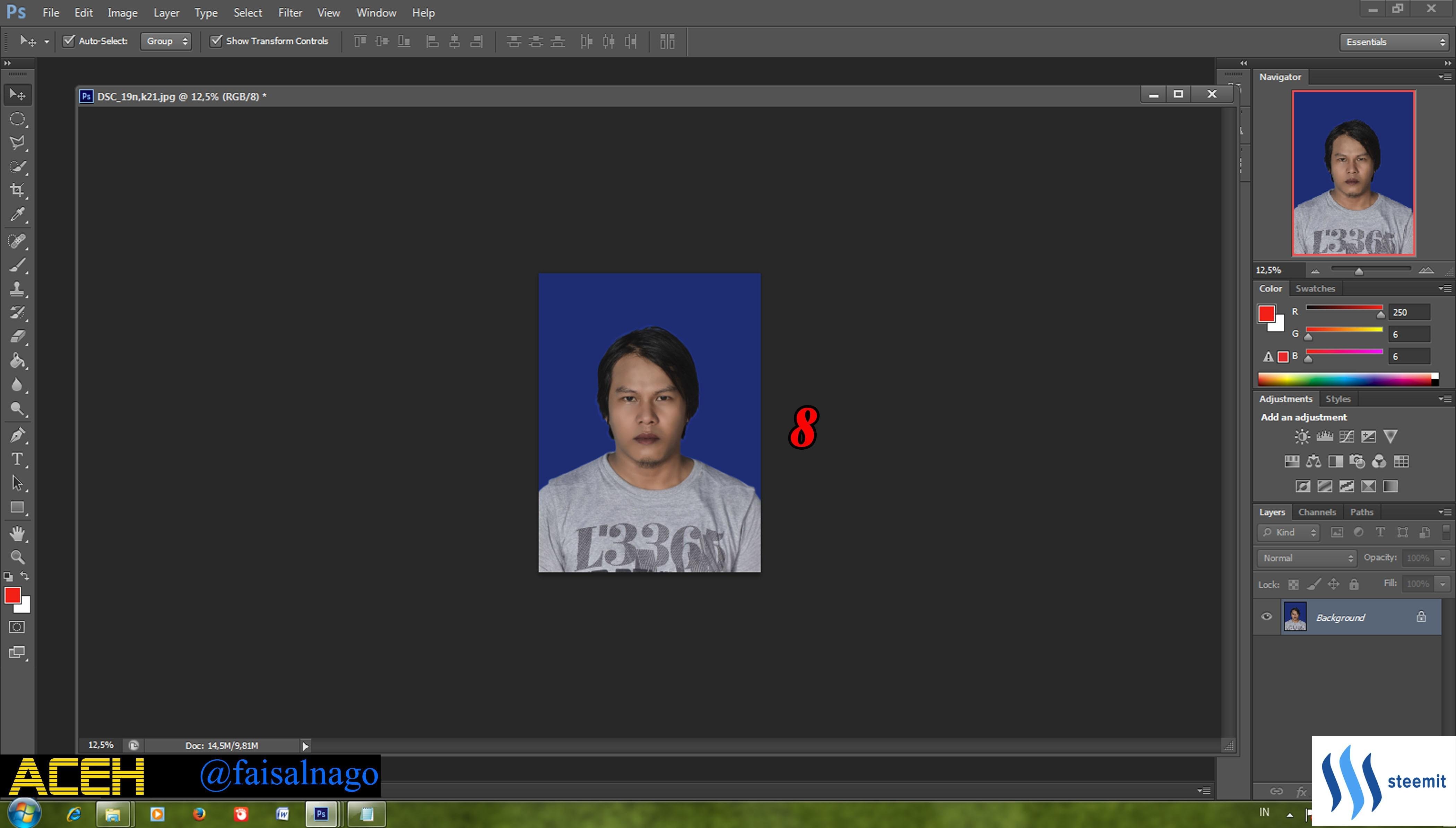The image size is (1456, 828).
Task: Uncheck the Auto-Select checkbox
Action: coord(69,41)
